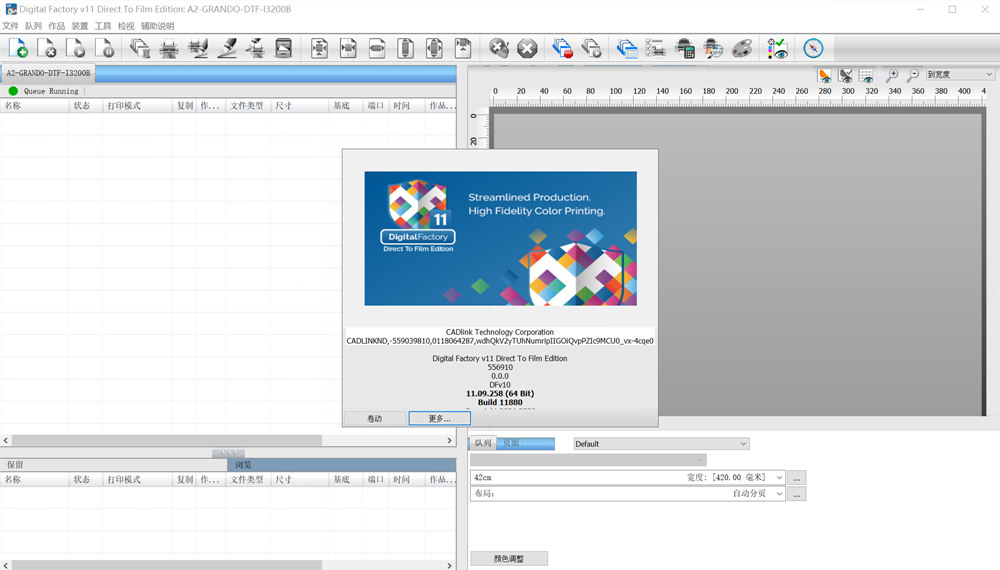The height and width of the screenshot is (570, 1000).
Task: Click the zoom out magnifier
Action: [x=913, y=75]
